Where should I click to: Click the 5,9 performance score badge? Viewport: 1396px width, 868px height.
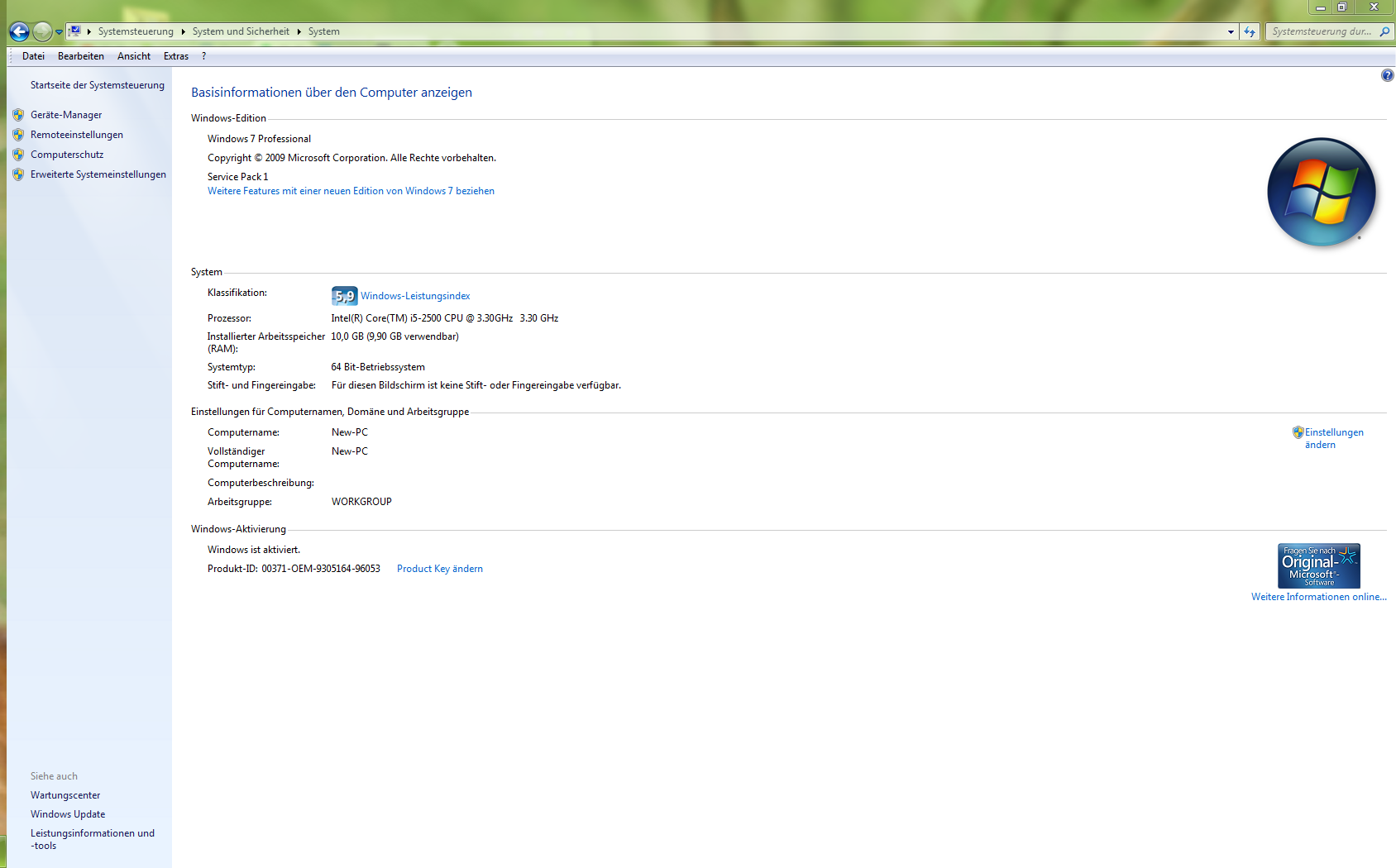pyautogui.click(x=344, y=296)
